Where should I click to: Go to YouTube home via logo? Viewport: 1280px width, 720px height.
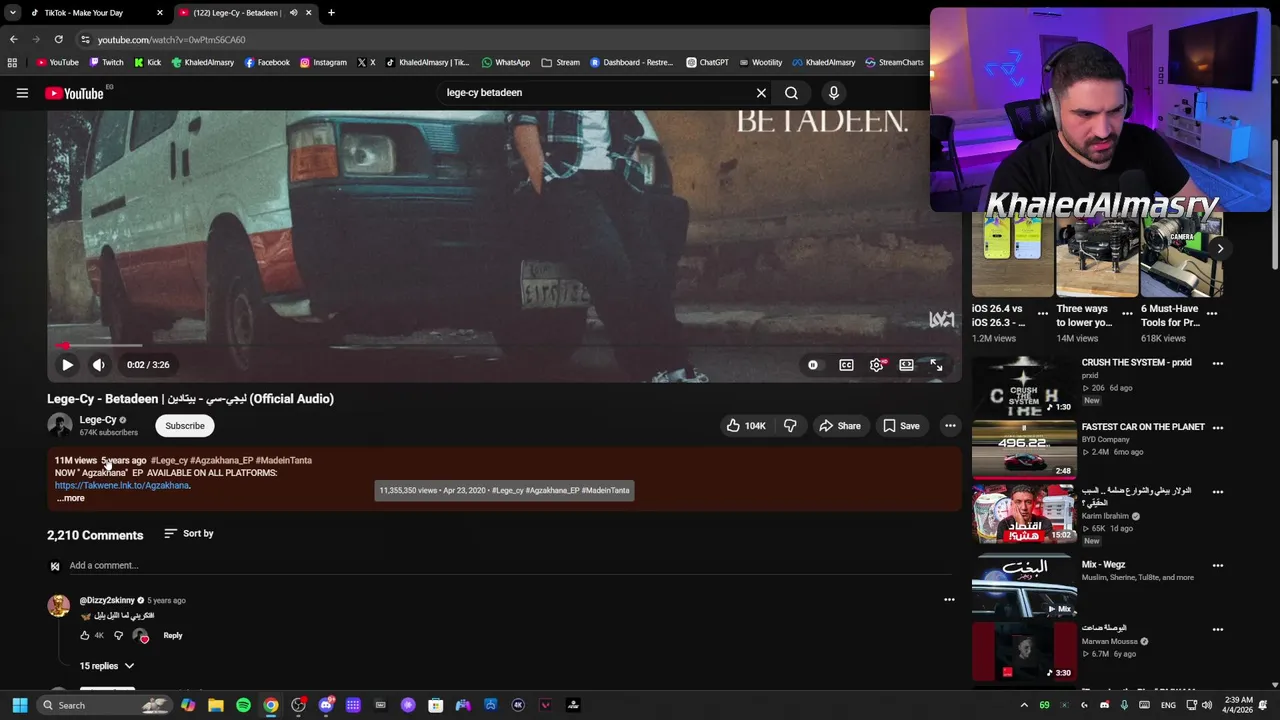click(74, 93)
